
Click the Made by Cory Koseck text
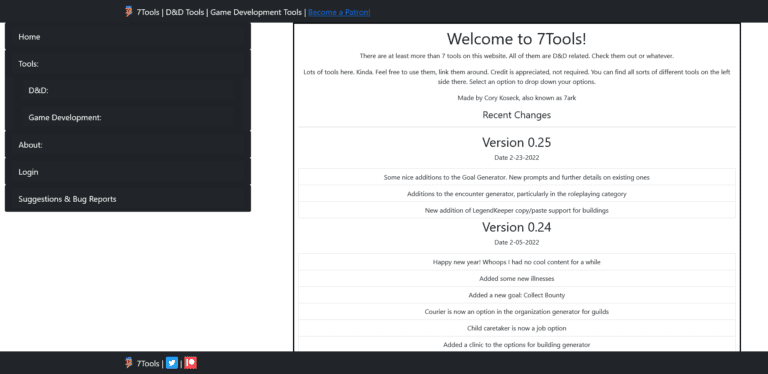coord(517,98)
